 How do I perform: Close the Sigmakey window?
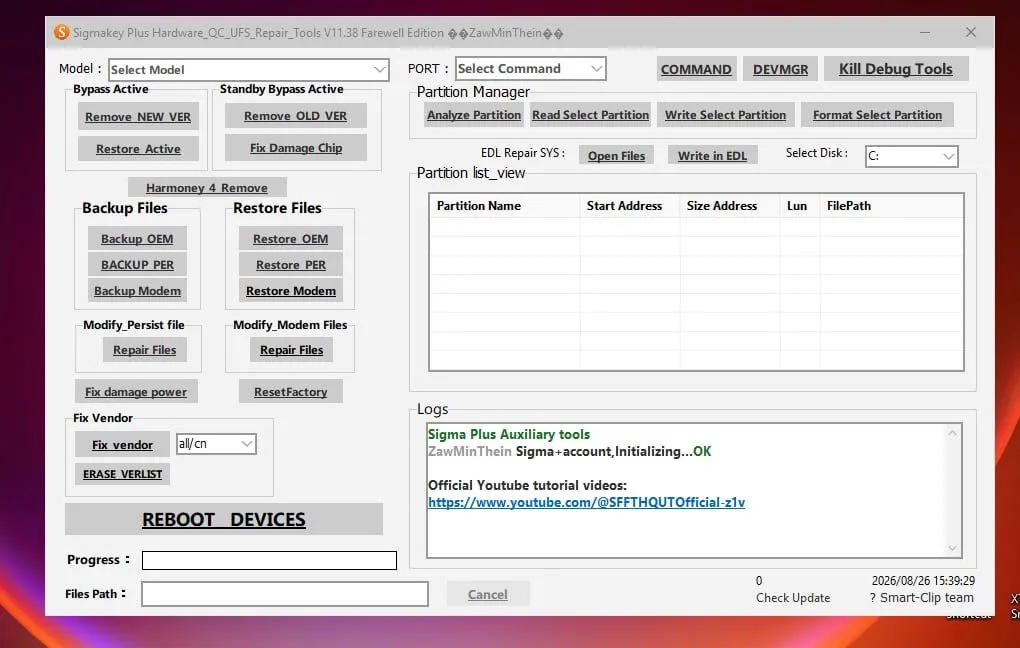coord(971,33)
